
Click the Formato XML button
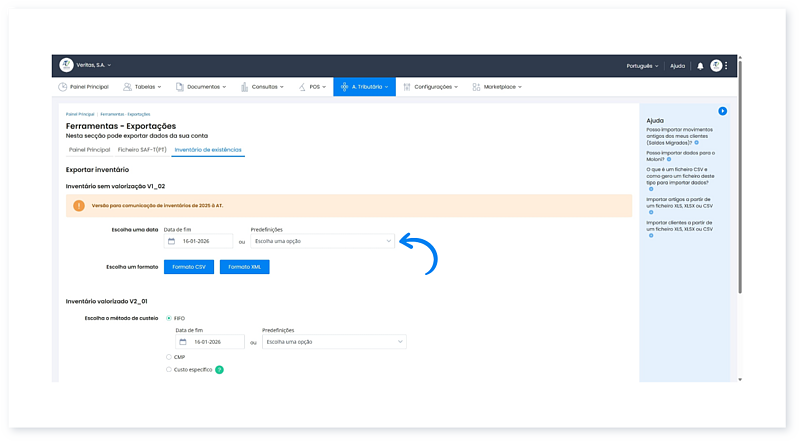coord(245,267)
